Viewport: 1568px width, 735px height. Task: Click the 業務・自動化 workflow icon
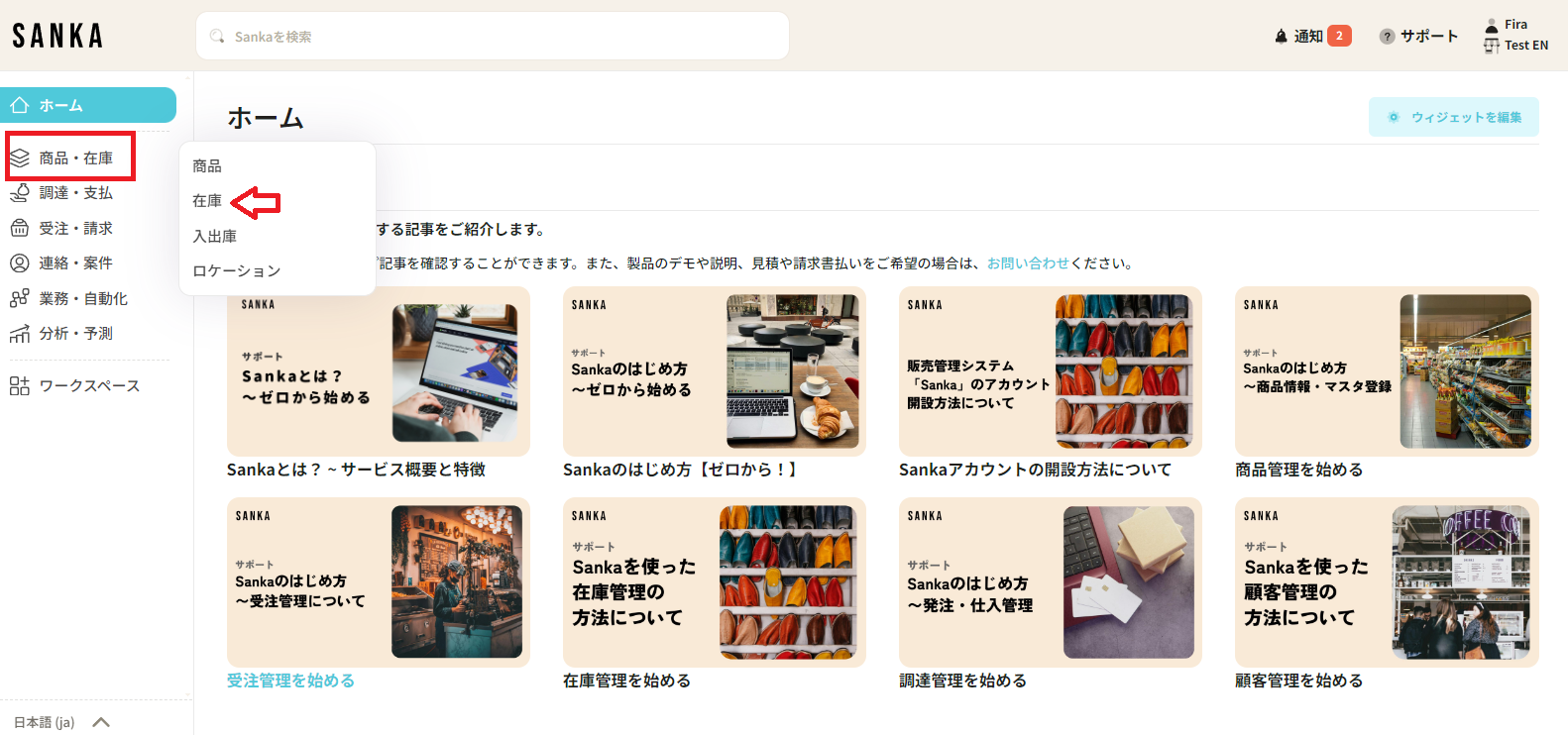pyautogui.click(x=20, y=298)
